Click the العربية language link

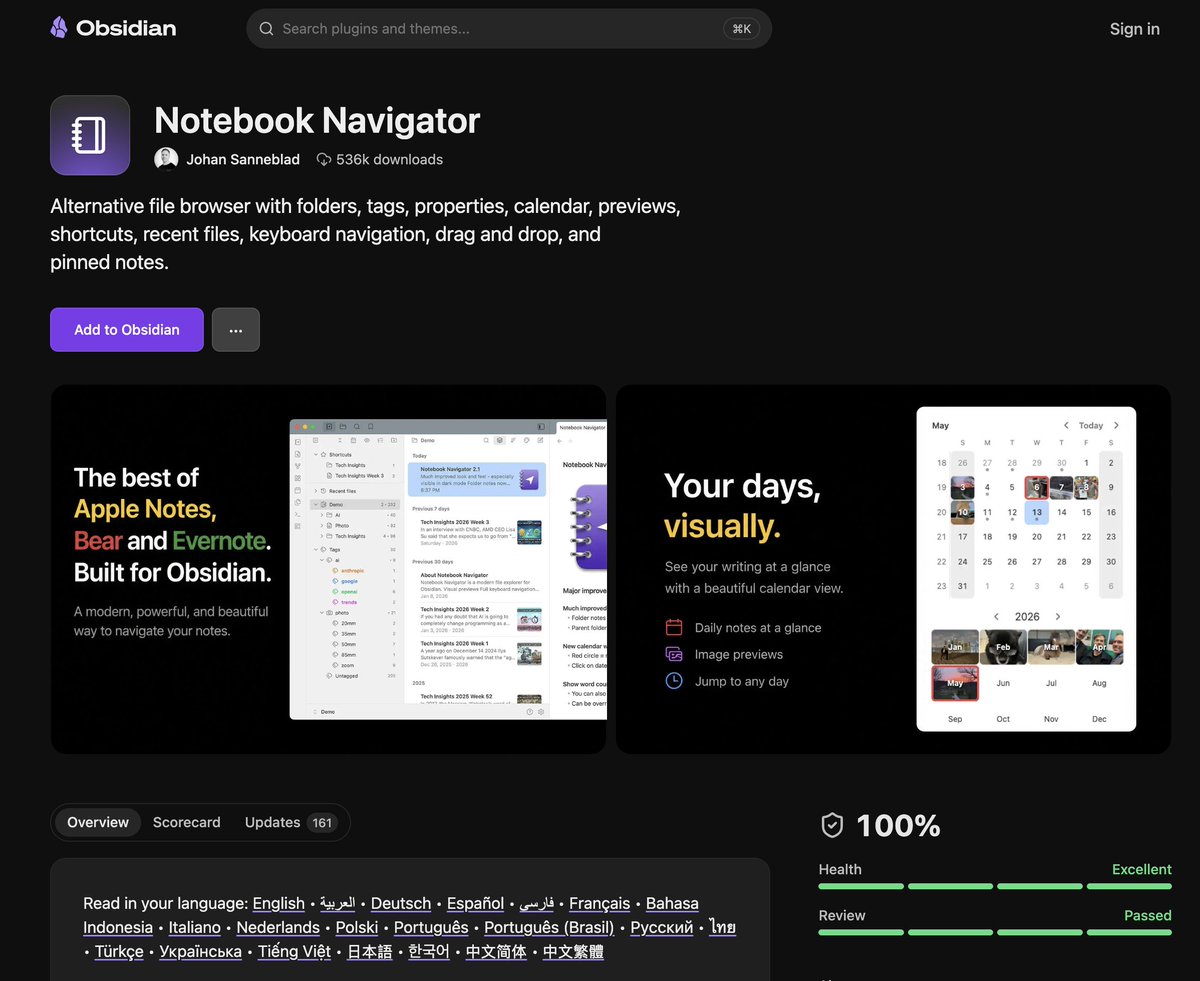click(x=338, y=903)
